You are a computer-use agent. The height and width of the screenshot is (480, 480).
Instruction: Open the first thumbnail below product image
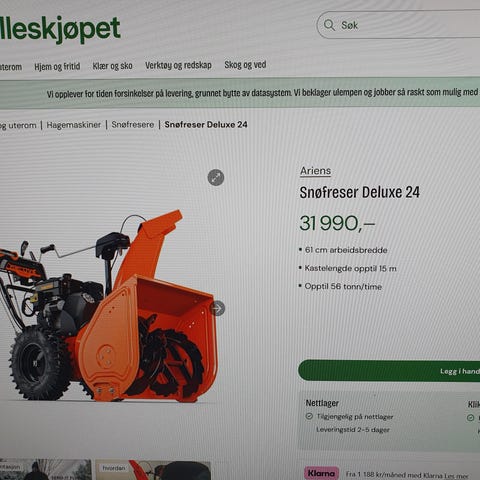[45, 470]
